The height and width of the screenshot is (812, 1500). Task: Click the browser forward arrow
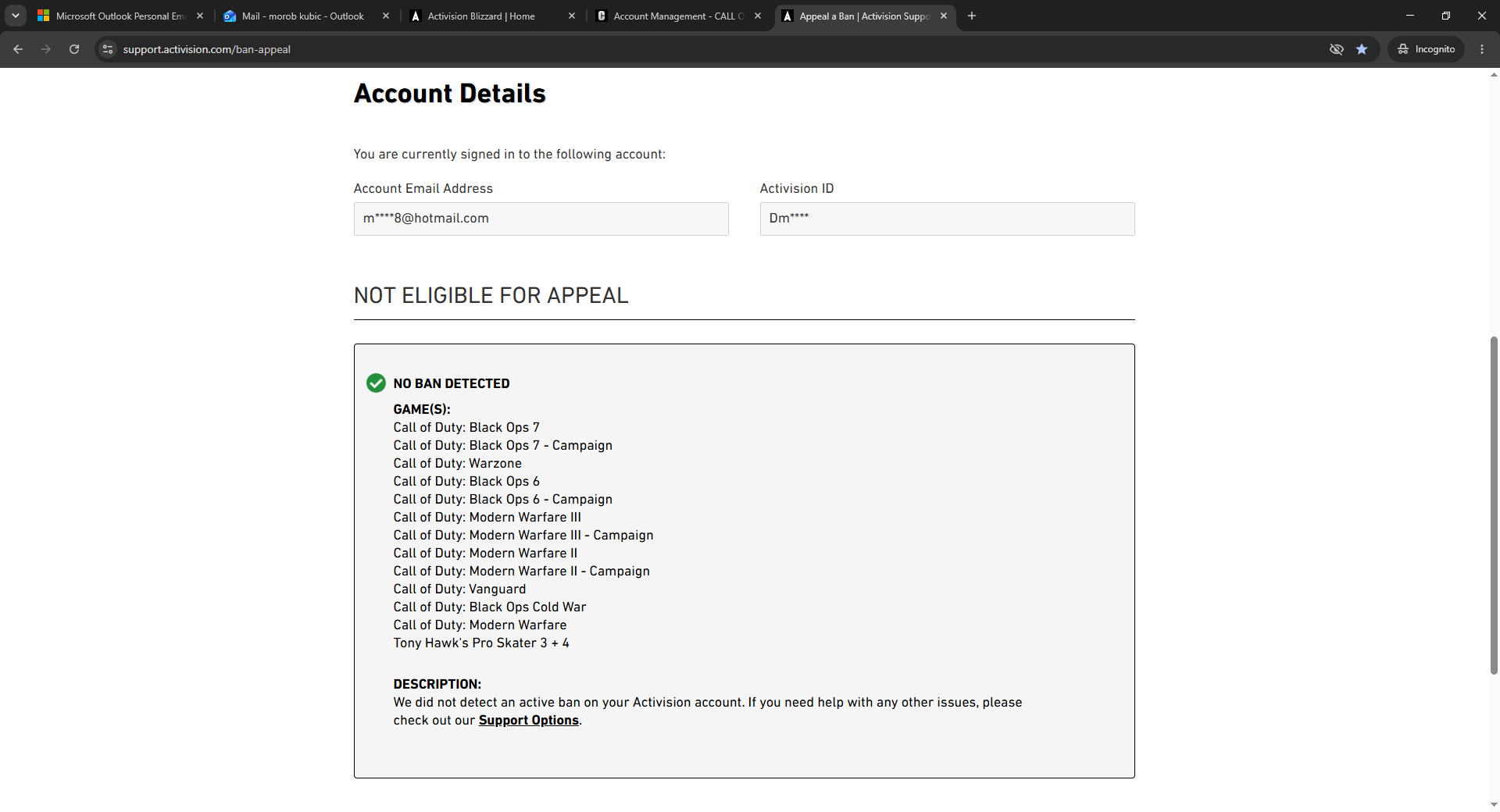click(46, 49)
